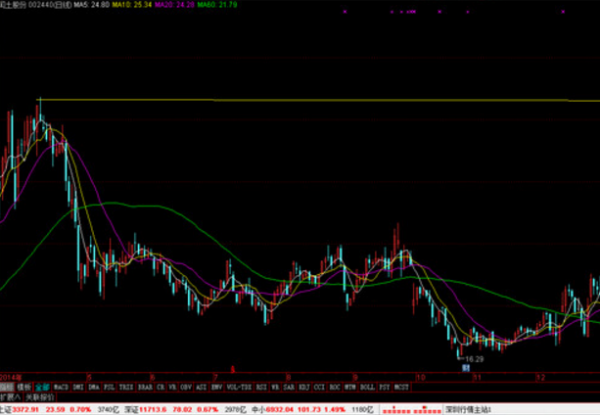
Task: Click the red event marker near July
Action: [232, 369]
